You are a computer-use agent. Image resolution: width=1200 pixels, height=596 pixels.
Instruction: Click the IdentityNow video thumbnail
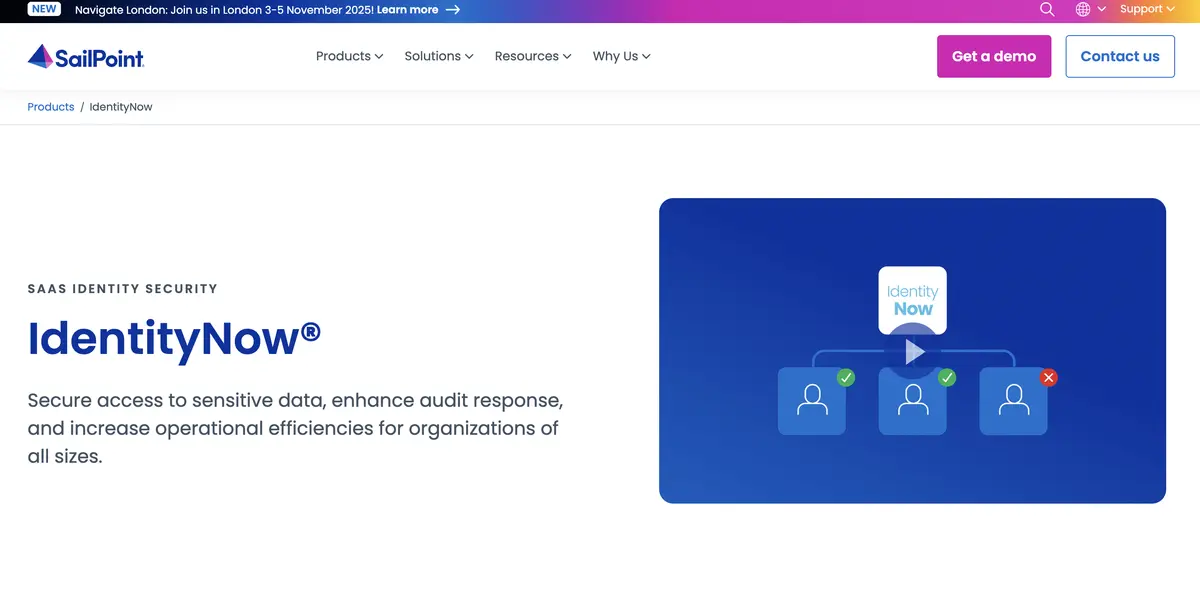[x=912, y=351]
